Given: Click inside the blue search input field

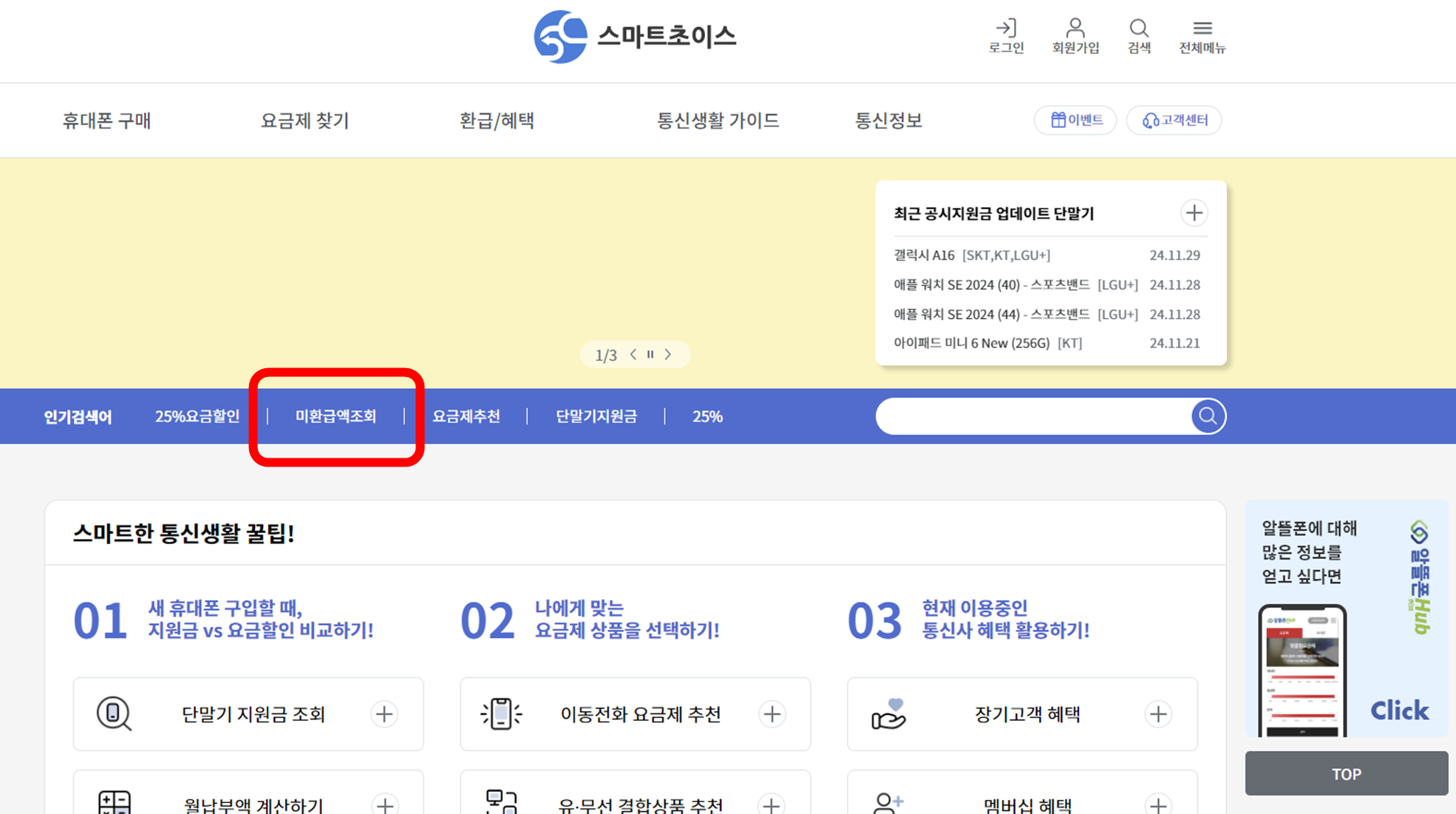Looking at the screenshot, I should click(1035, 416).
